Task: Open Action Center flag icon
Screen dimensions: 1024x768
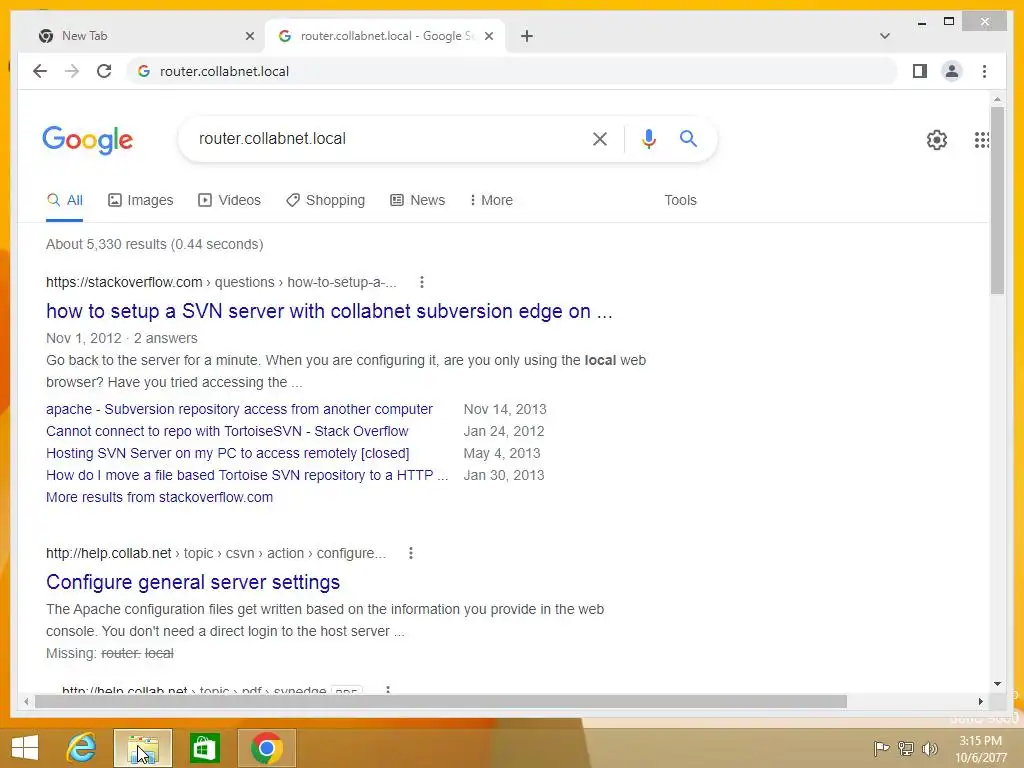Action: tap(881, 748)
